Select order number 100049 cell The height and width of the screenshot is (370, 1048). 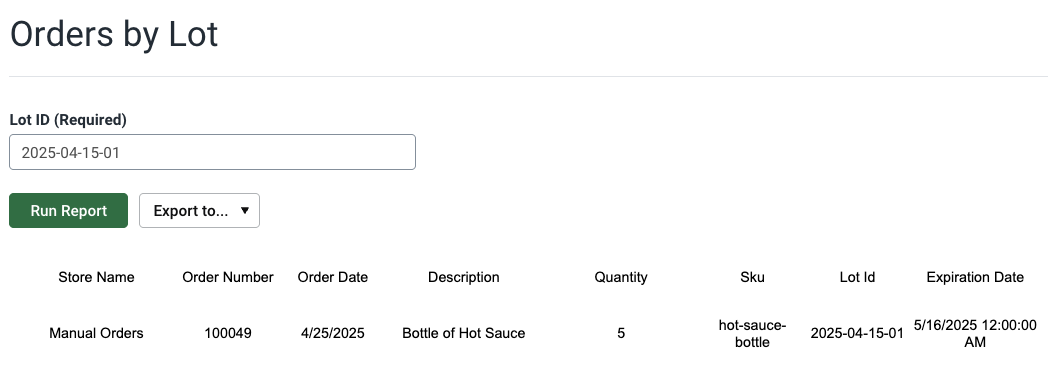tap(228, 333)
